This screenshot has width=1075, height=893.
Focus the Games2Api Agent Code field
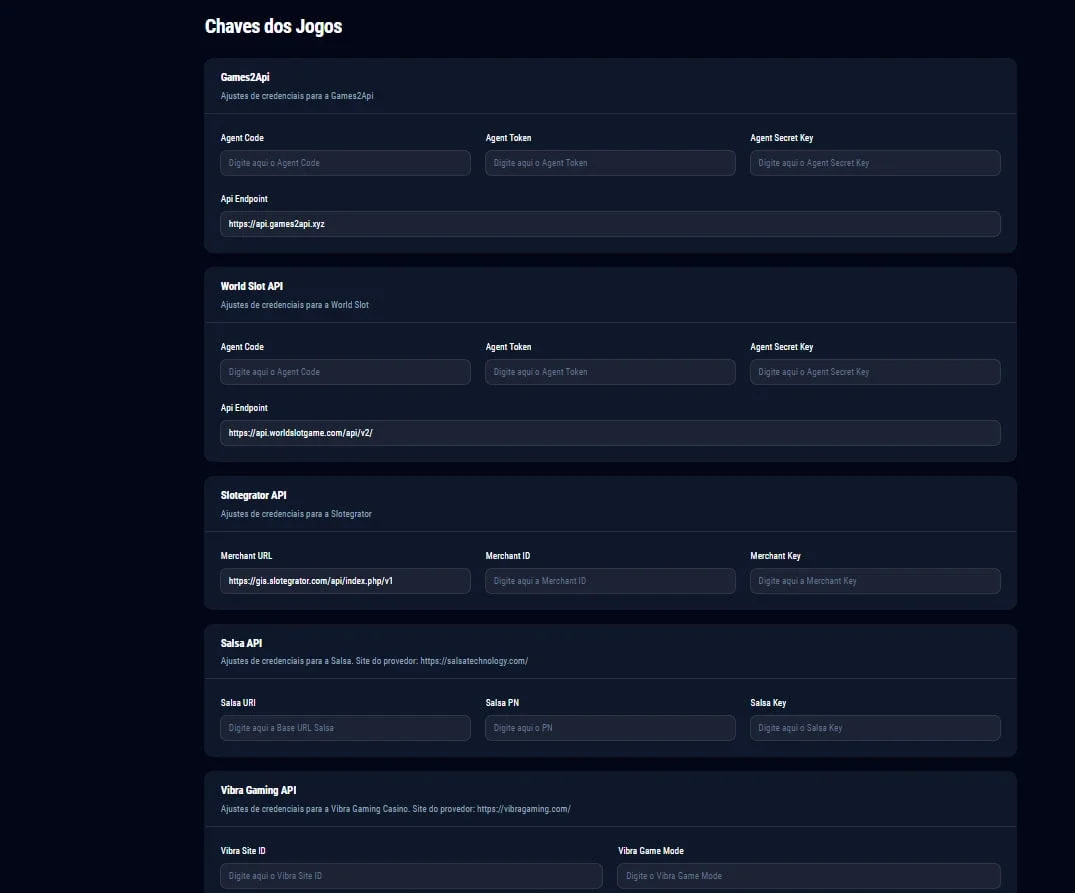pos(345,163)
